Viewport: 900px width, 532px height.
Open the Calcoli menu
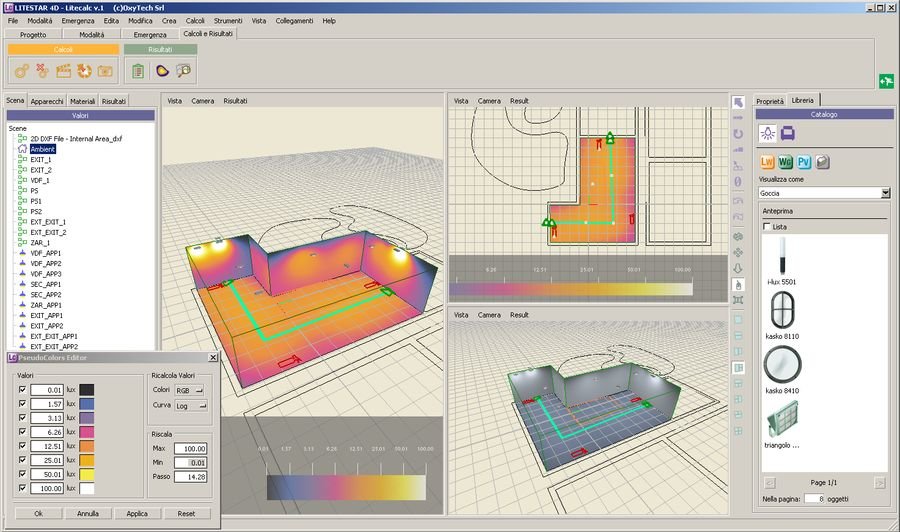[195, 21]
